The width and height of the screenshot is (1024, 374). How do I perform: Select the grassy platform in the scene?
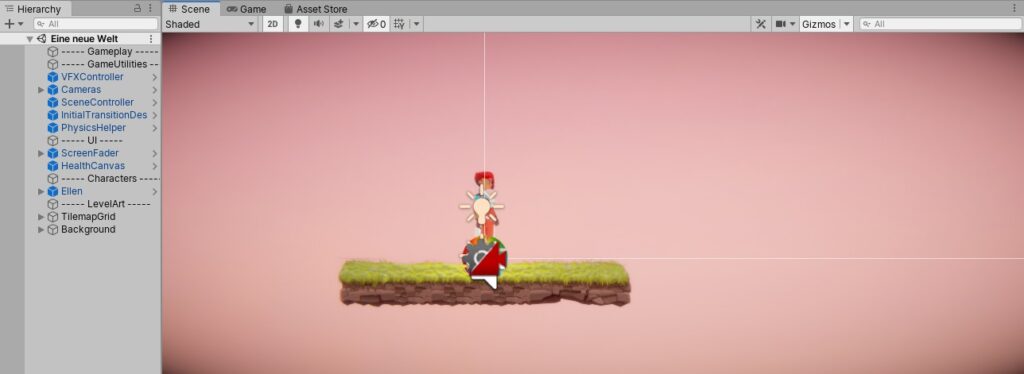click(x=485, y=283)
